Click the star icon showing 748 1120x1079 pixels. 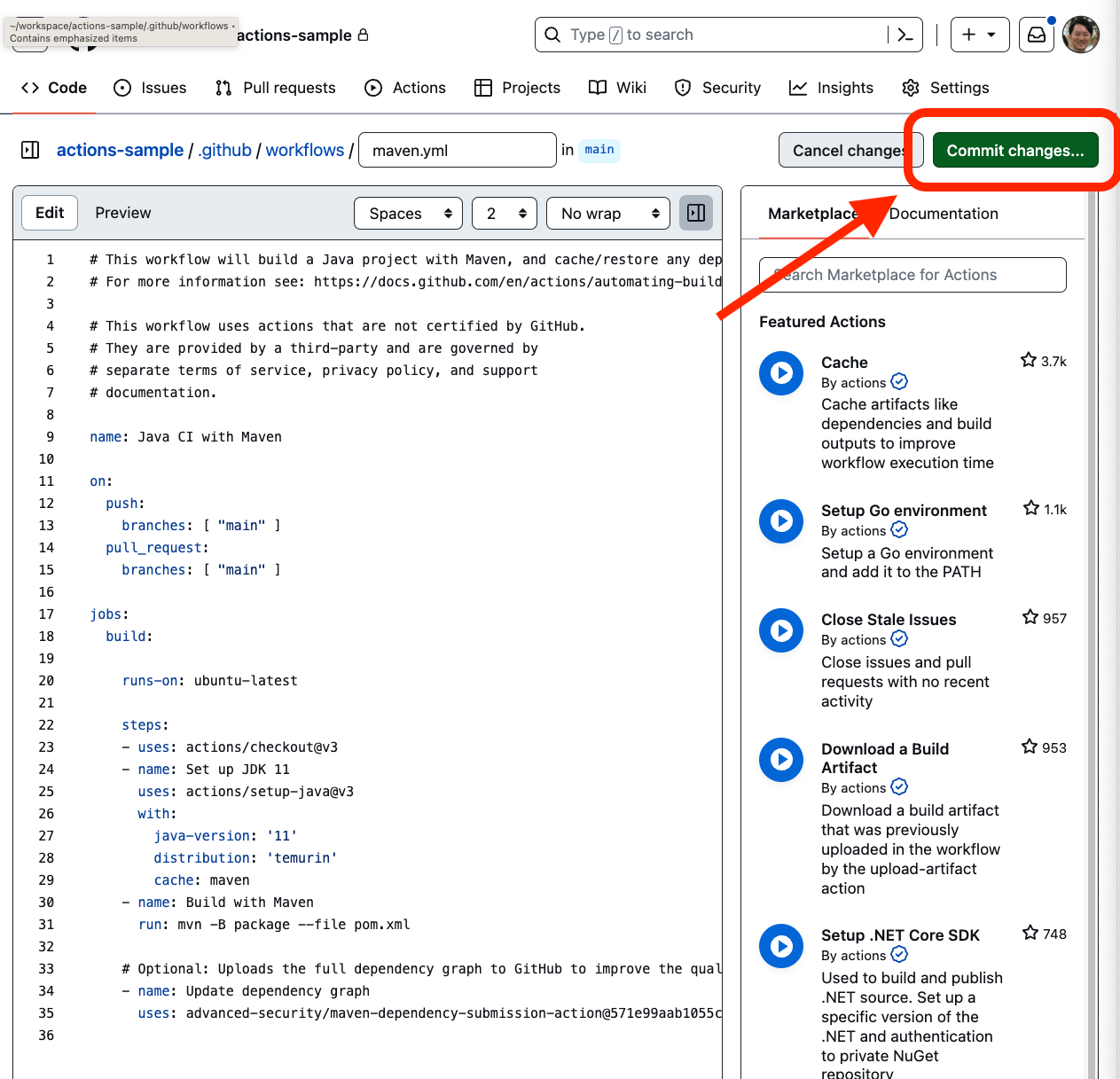pos(1030,933)
